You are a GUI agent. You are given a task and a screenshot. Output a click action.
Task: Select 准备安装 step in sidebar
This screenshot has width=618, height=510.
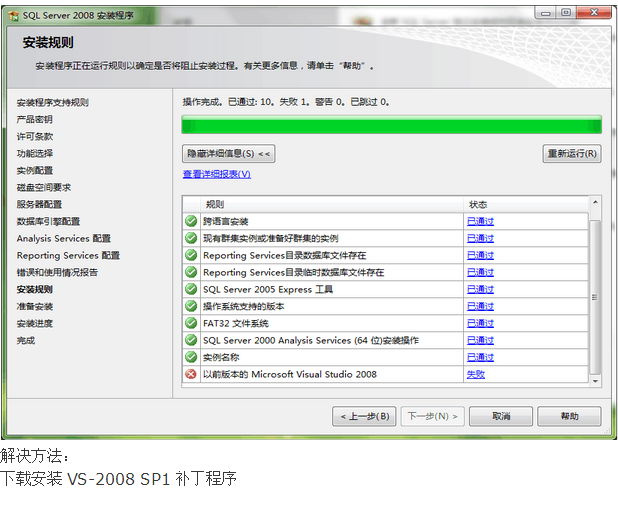point(35,306)
